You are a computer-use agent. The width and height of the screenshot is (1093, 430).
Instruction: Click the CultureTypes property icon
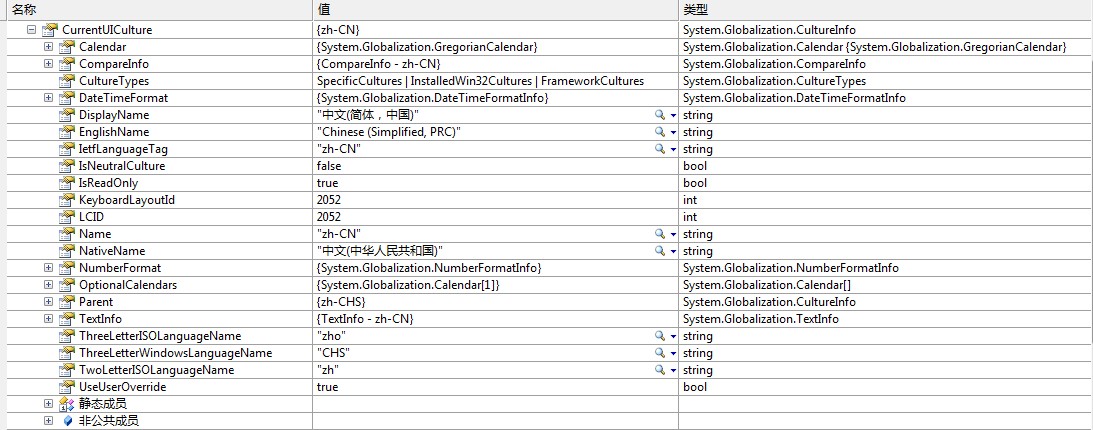66,81
